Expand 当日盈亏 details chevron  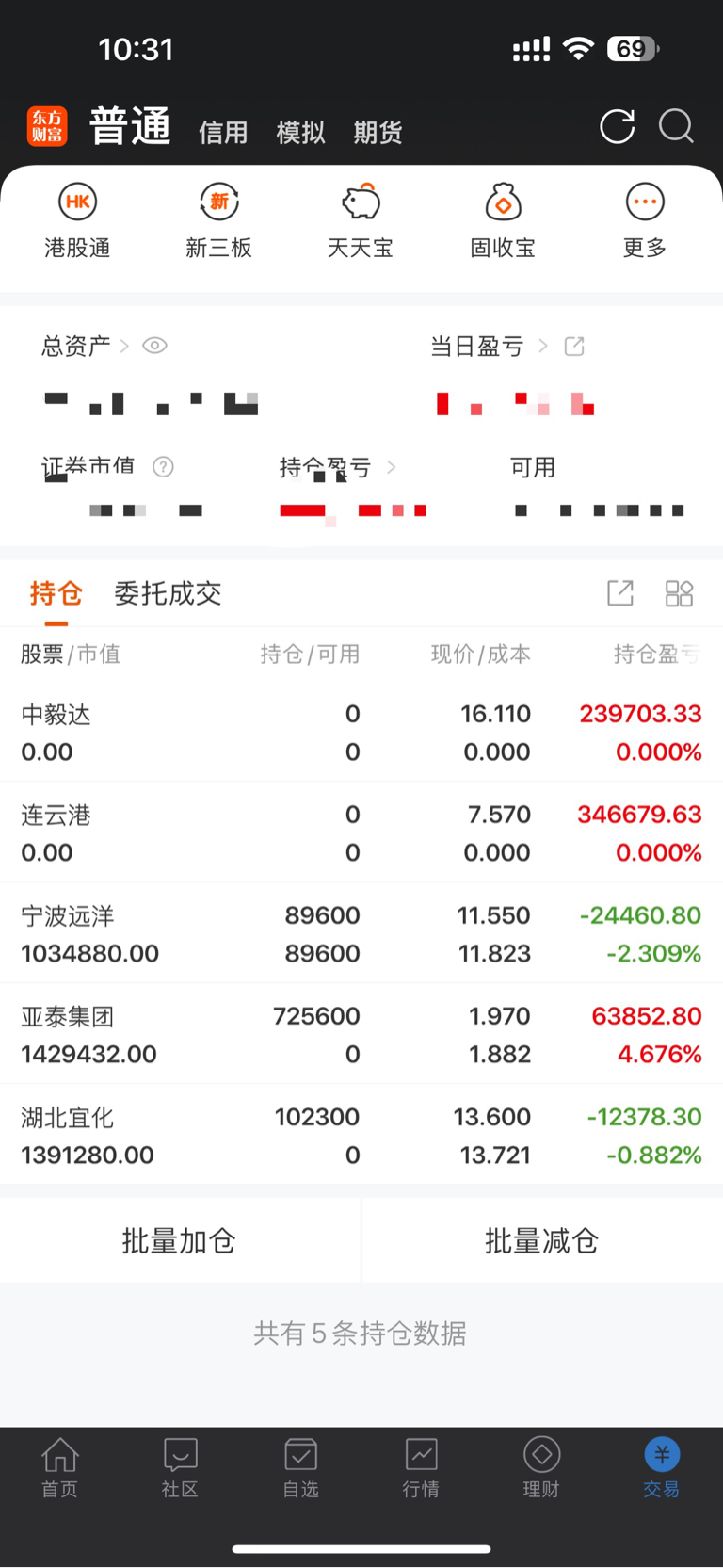(543, 347)
